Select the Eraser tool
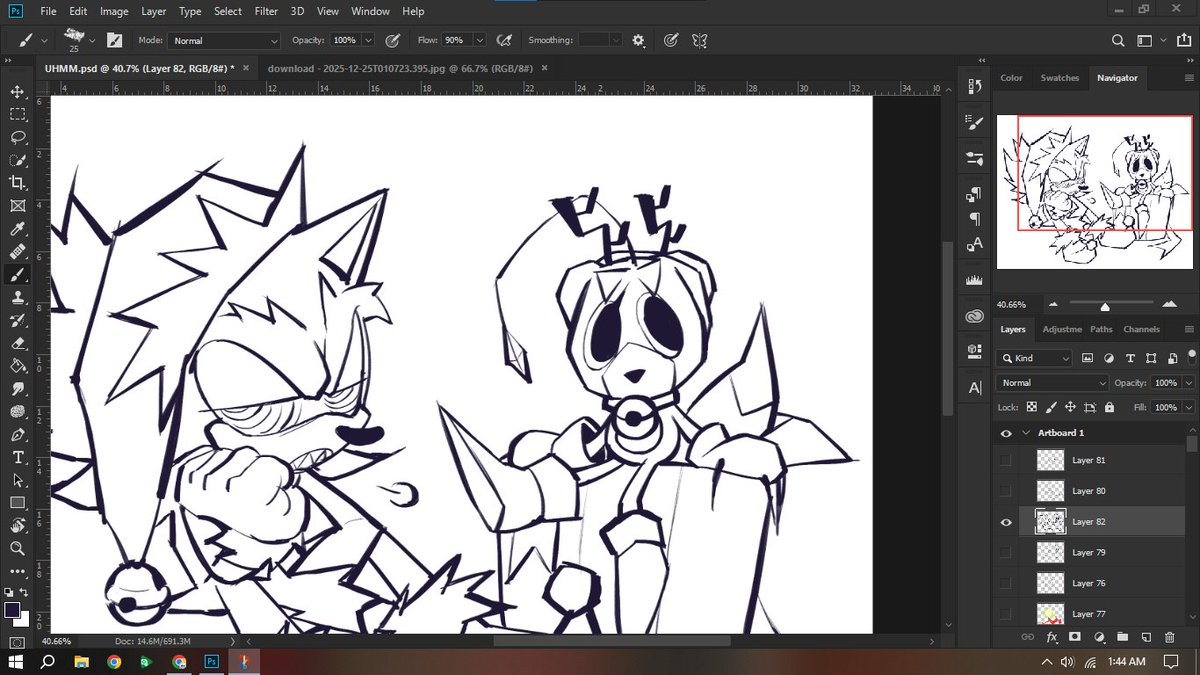Image resolution: width=1200 pixels, height=675 pixels. pyautogui.click(x=17, y=343)
